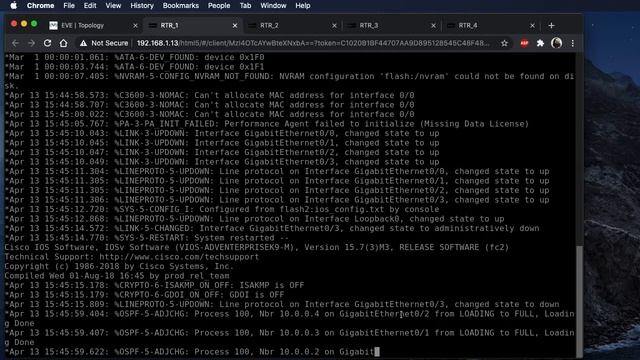Click the CRYPTO-6-GDOI_ON_OFF log line
Viewport: 640px width, 360px height.
(144, 295)
